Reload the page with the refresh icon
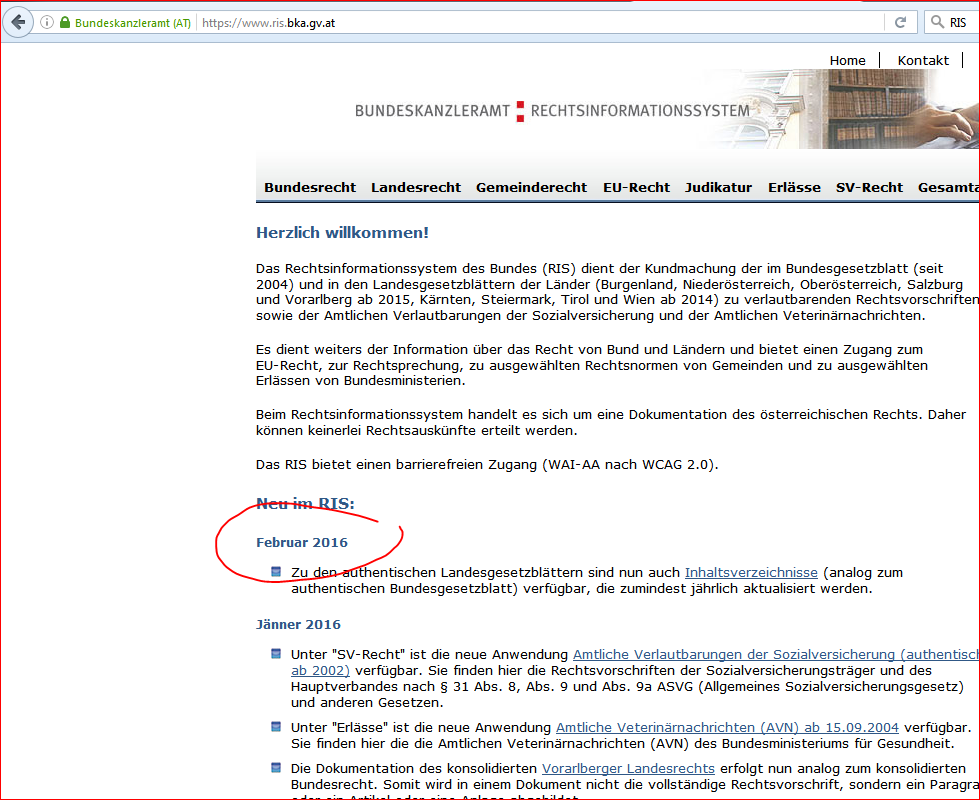 (x=900, y=22)
